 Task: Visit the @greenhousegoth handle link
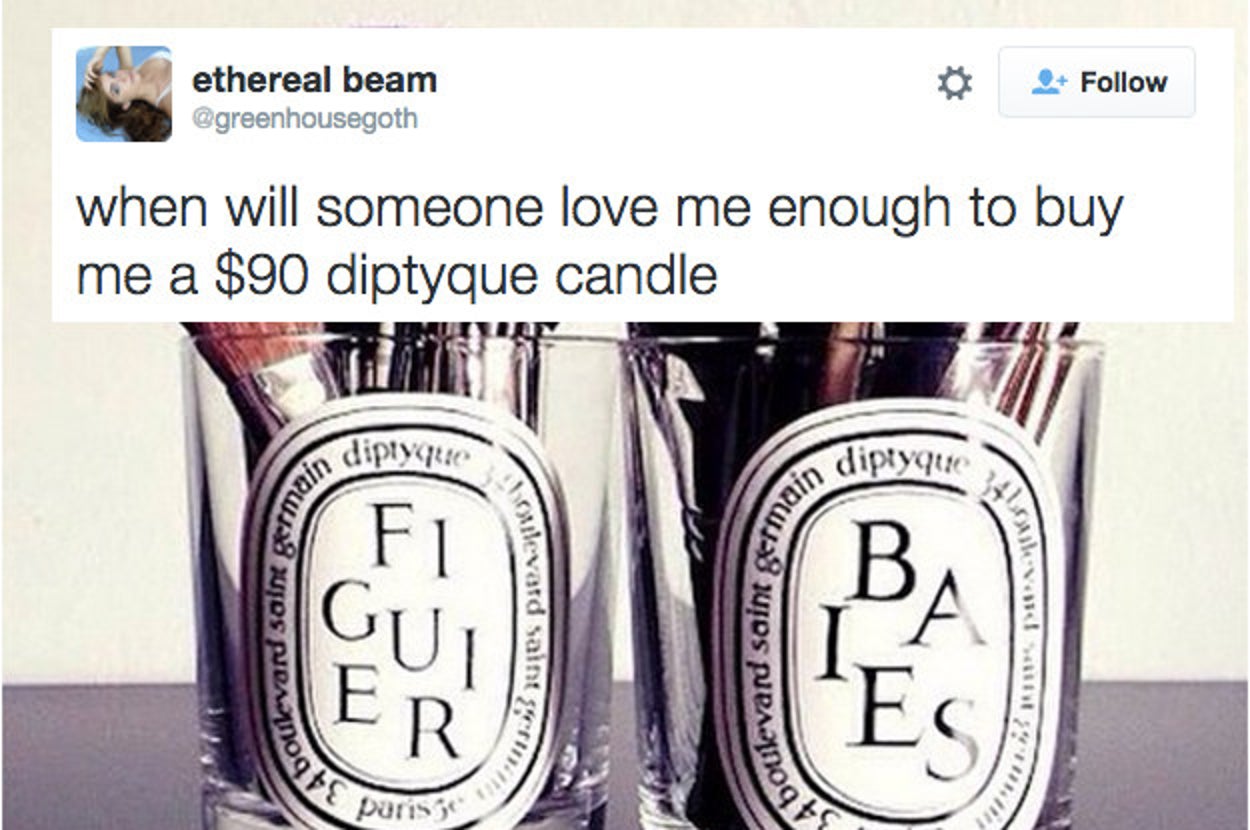[304, 120]
